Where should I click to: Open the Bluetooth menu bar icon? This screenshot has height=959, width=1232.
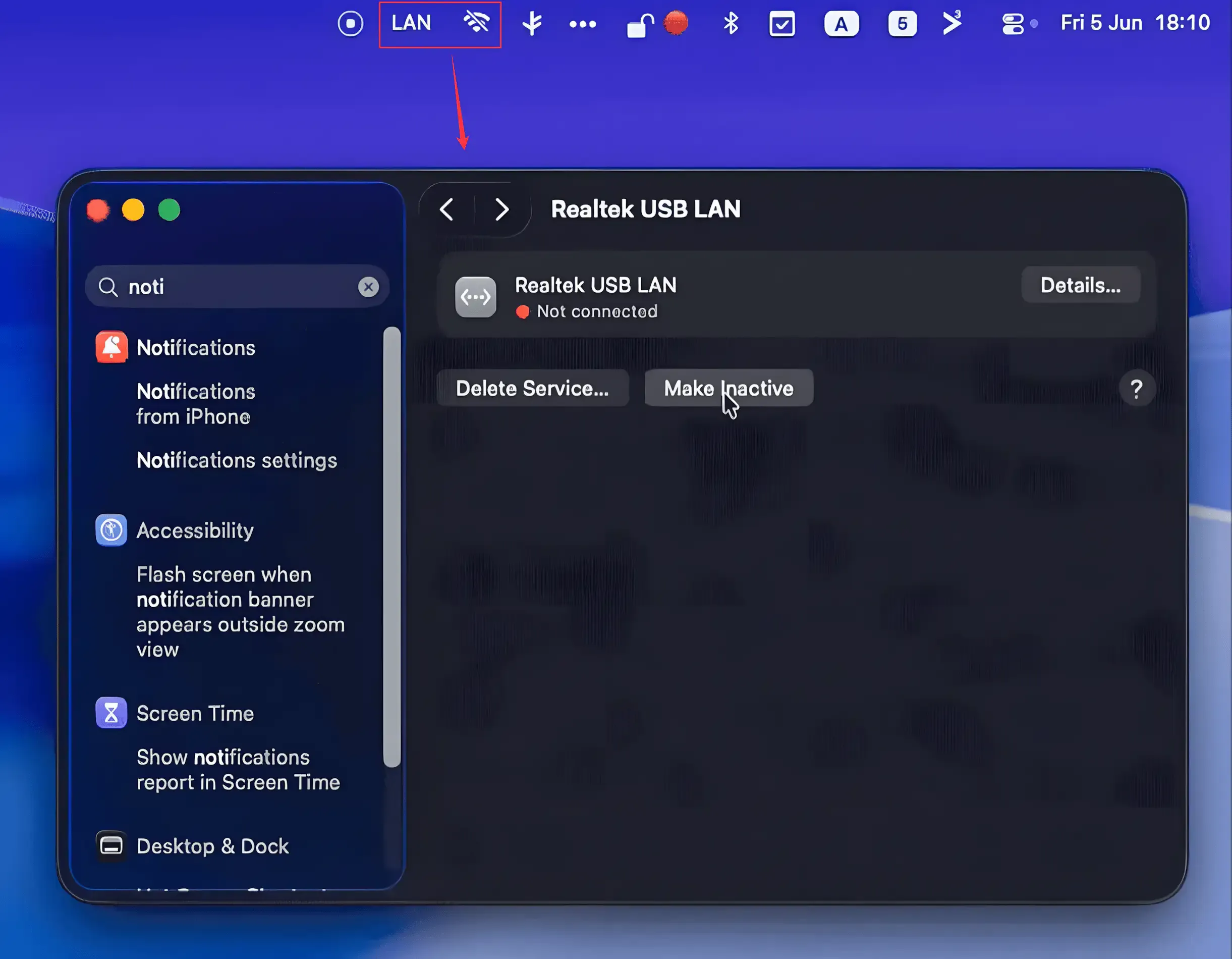click(731, 24)
